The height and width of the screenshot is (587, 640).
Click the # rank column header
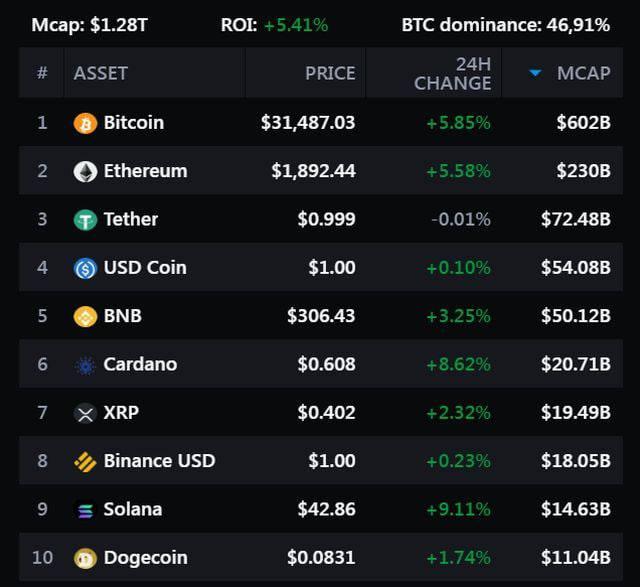[42, 73]
